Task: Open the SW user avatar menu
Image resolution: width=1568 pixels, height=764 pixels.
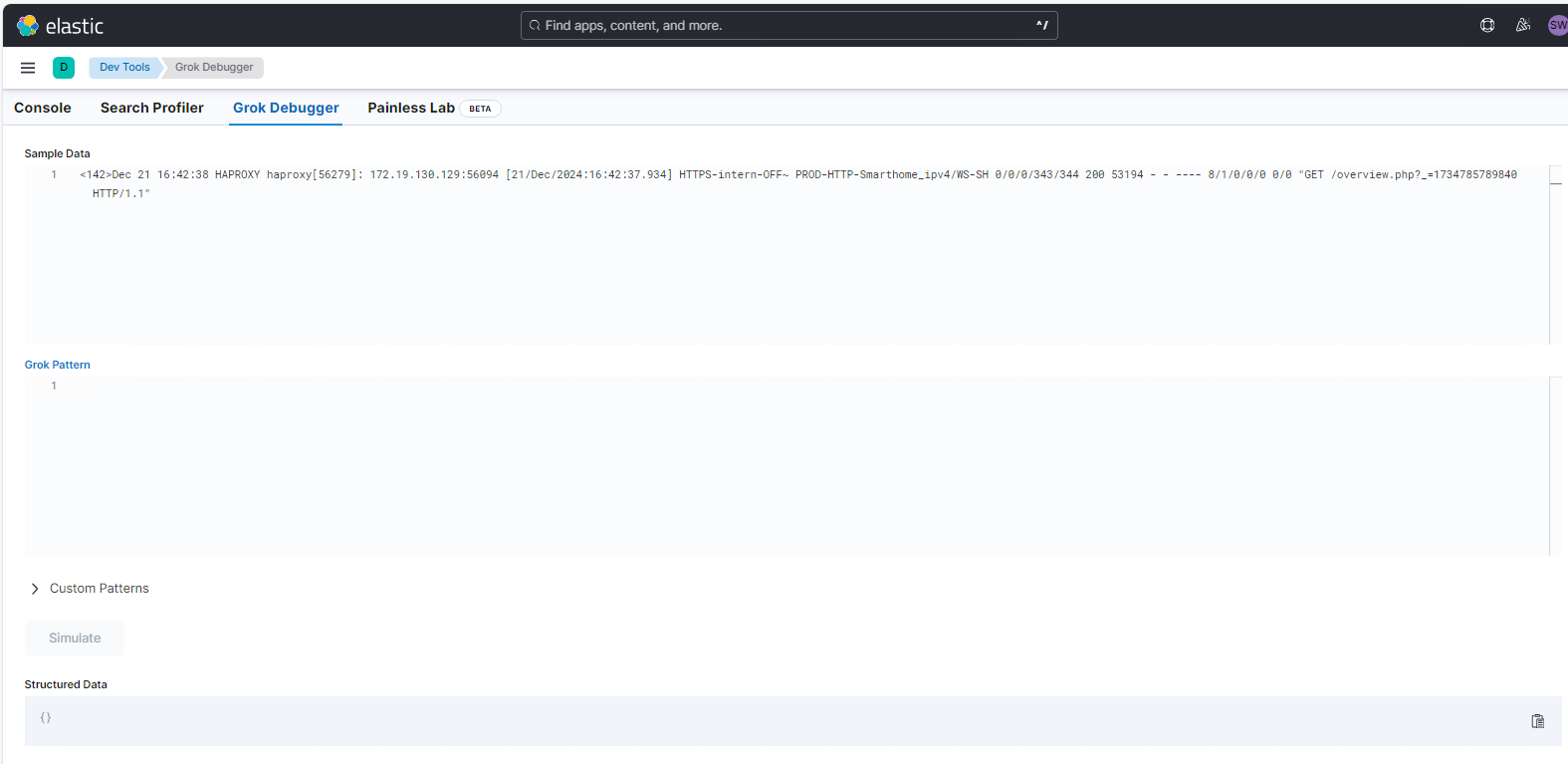Action: 1558,26
